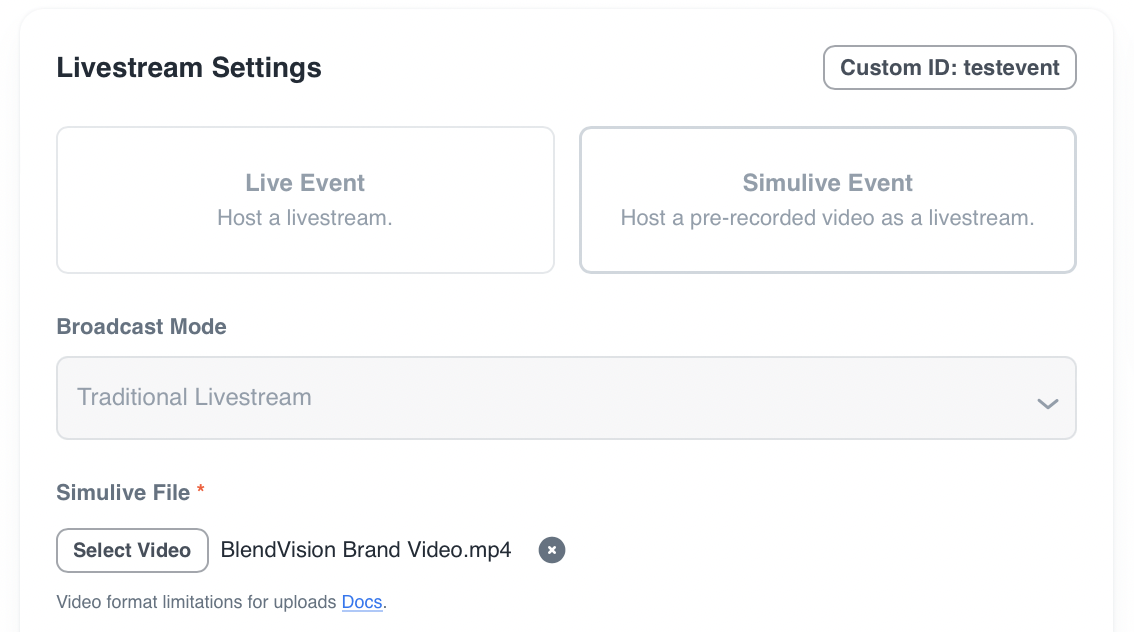
Task: Click the Livestream Settings heading
Action: tap(189, 68)
